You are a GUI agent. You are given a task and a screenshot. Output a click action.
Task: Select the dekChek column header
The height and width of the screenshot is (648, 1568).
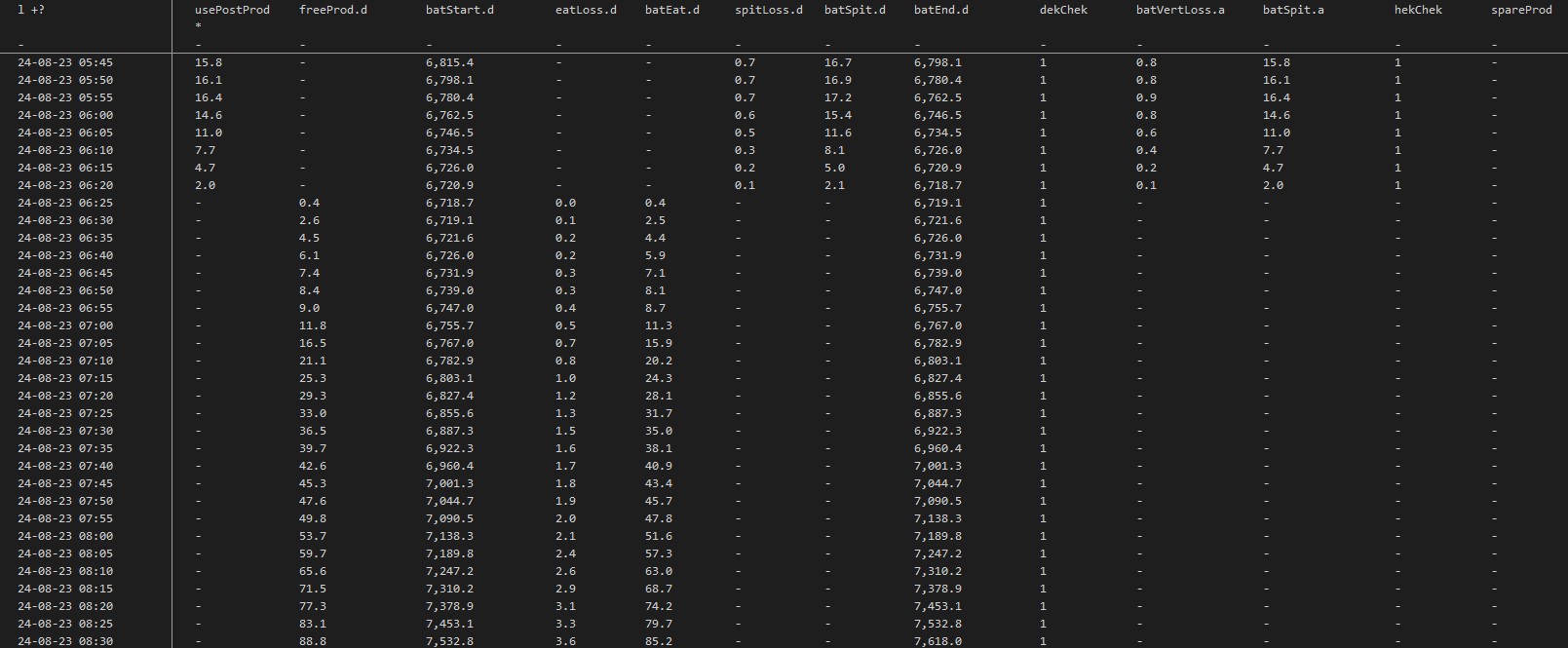[1063, 10]
